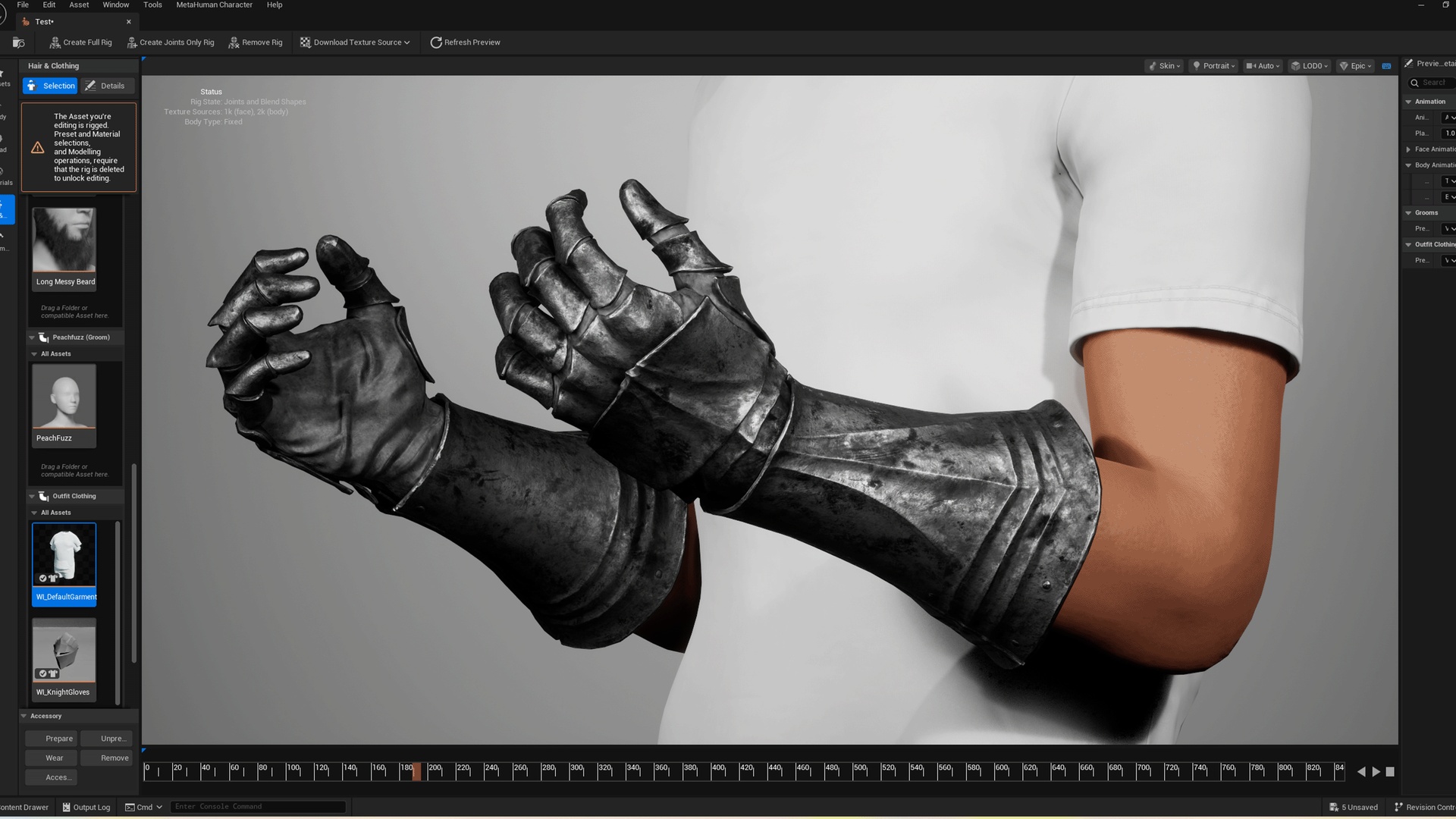
Task: Collapse the Outfit Clothing section in left panel
Action: tap(32, 496)
